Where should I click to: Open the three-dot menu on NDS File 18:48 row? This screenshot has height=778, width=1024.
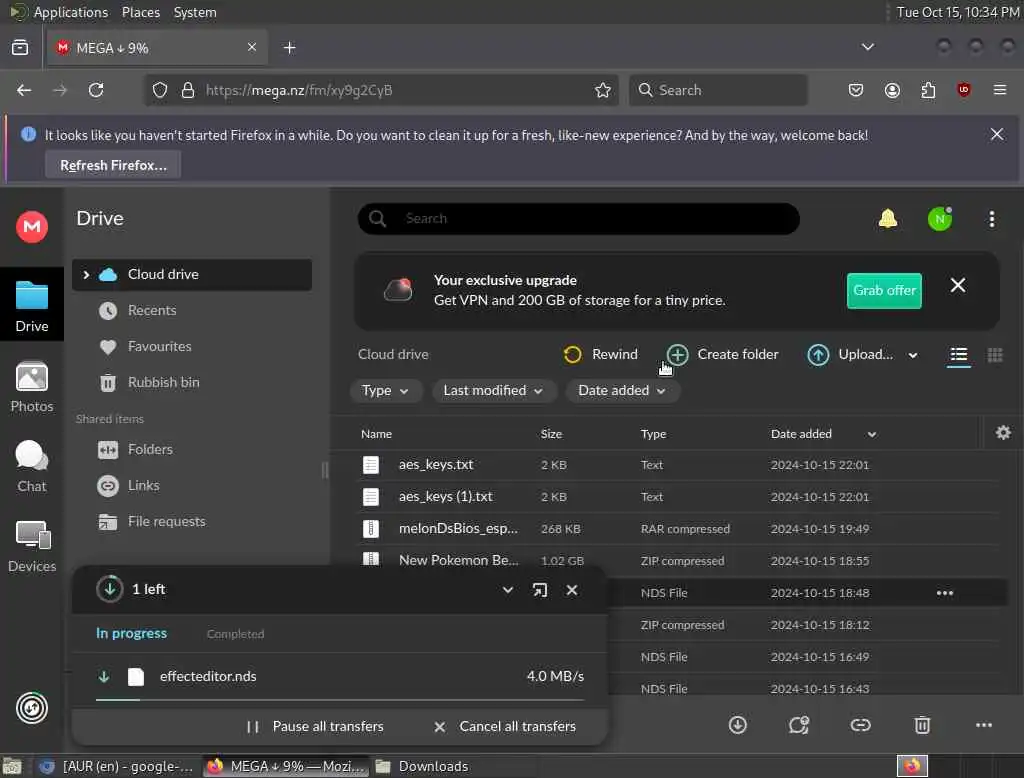(944, 593)
